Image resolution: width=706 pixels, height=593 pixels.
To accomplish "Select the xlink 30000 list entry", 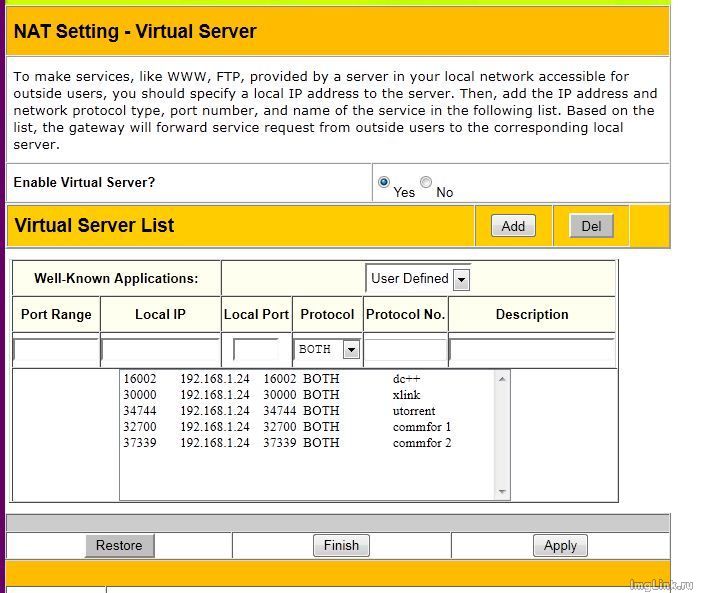I will coord(307,395).
